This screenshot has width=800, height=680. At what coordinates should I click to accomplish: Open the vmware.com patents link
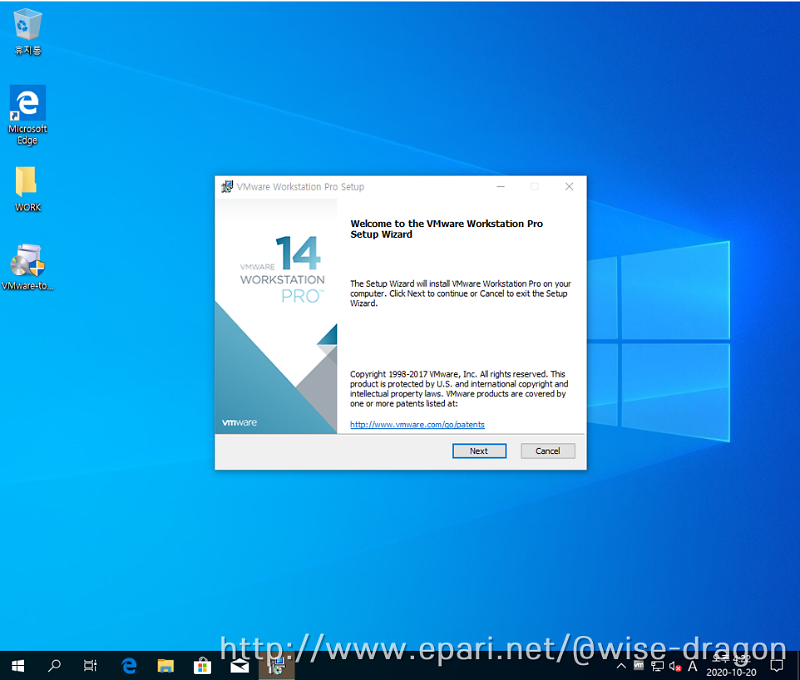[417, 424]
